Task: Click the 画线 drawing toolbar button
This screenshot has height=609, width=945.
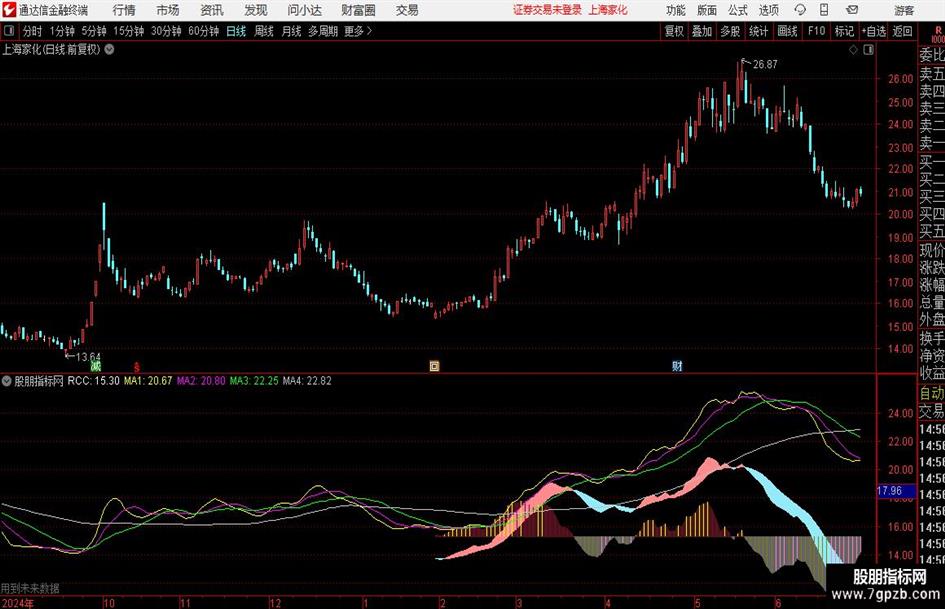Action: point(787,31)
